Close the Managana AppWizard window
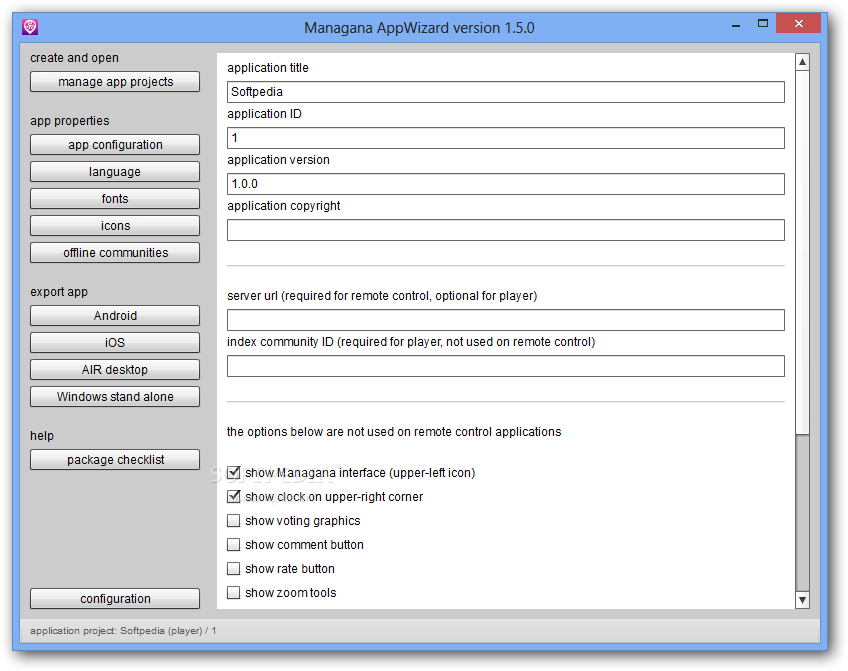Image resolution: width=848 pixels, height=671 pixels. [x=798, y=23]
